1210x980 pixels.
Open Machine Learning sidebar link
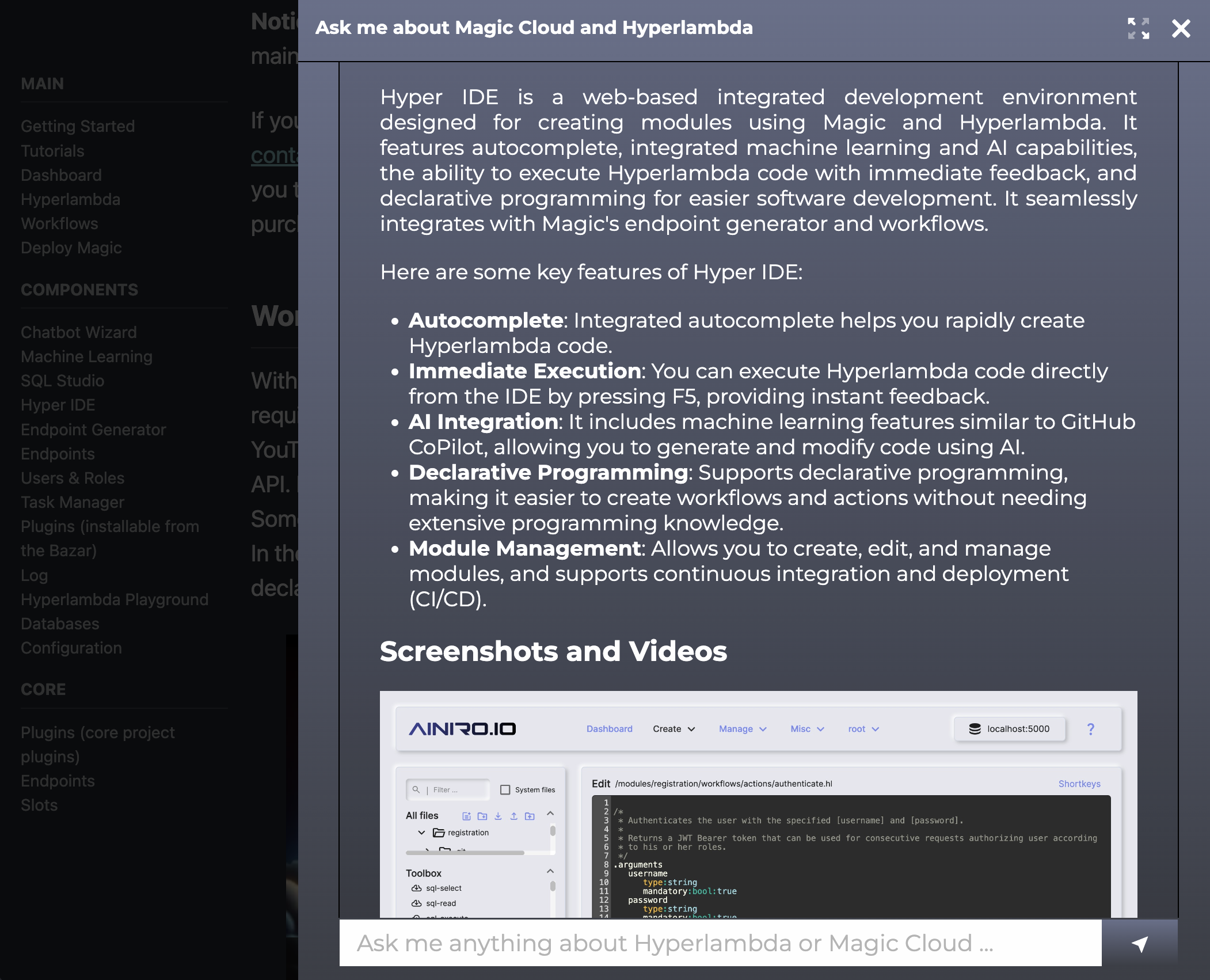(x=86, y=356)
